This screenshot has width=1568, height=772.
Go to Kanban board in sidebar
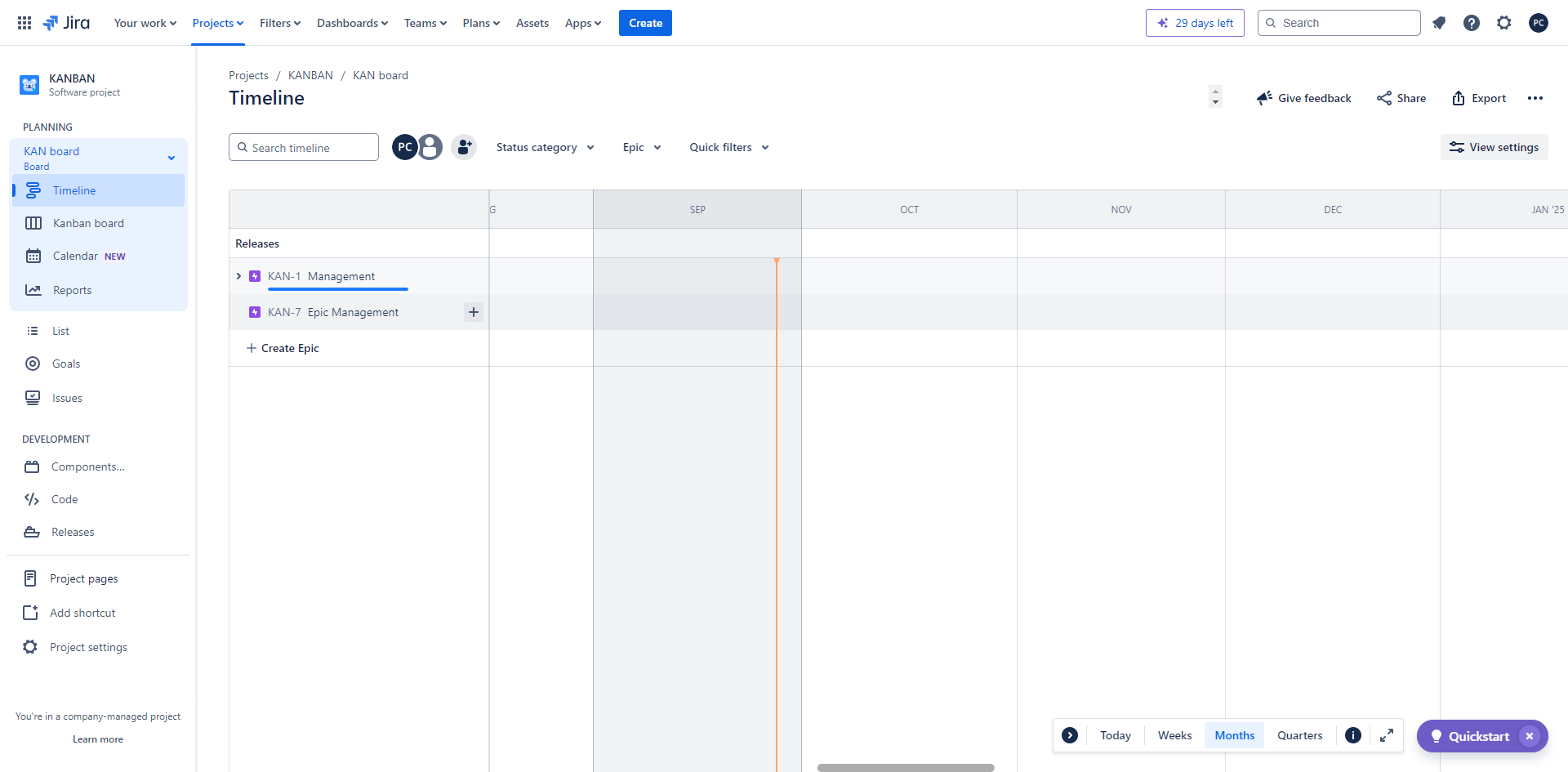click(88, 223)
